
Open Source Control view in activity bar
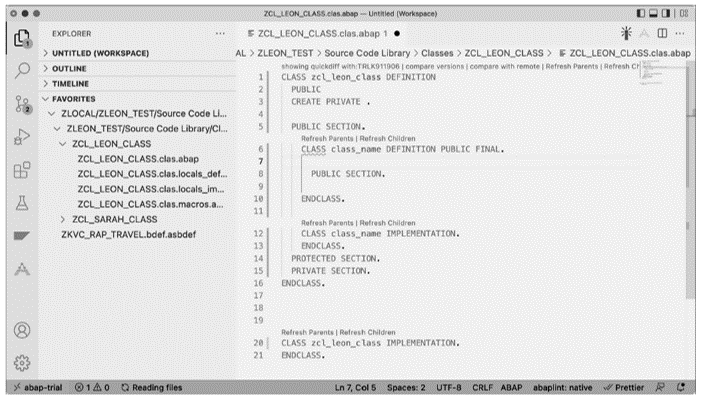coord(20,104)
